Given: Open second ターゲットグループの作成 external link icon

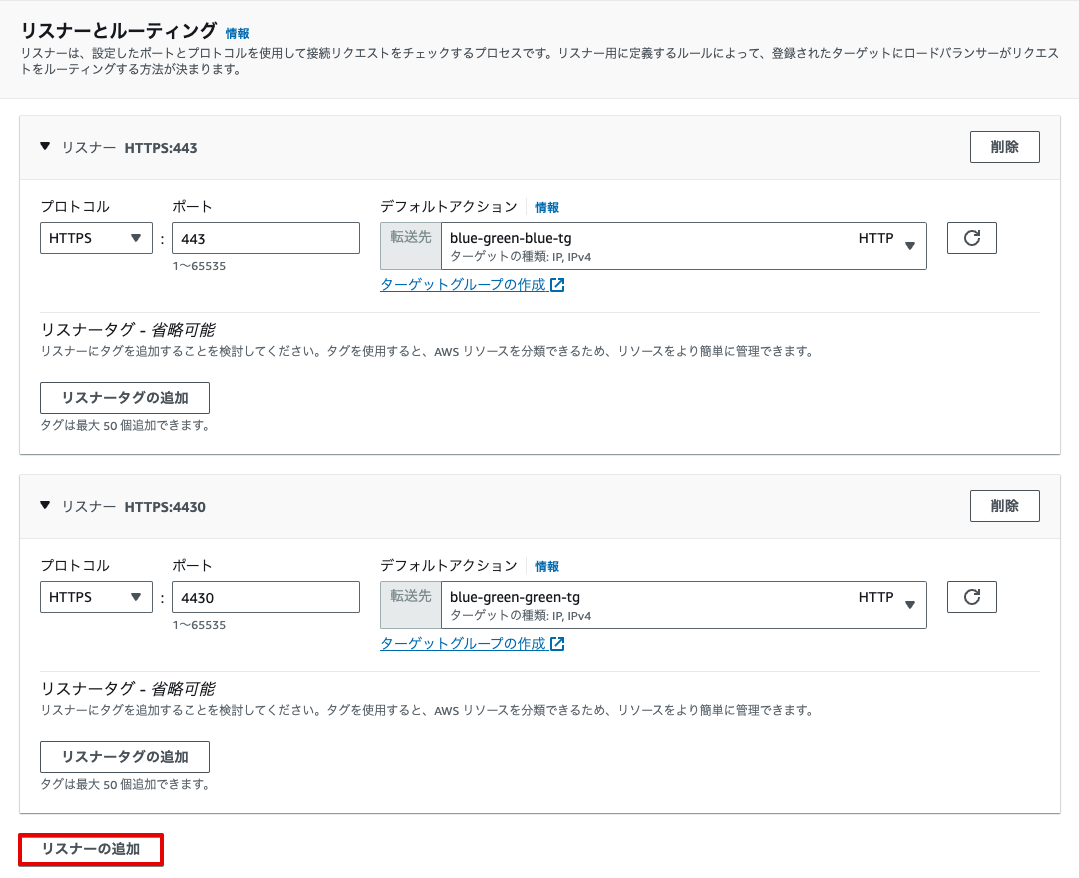Looking at the screenshot, I should click(557, 644).
